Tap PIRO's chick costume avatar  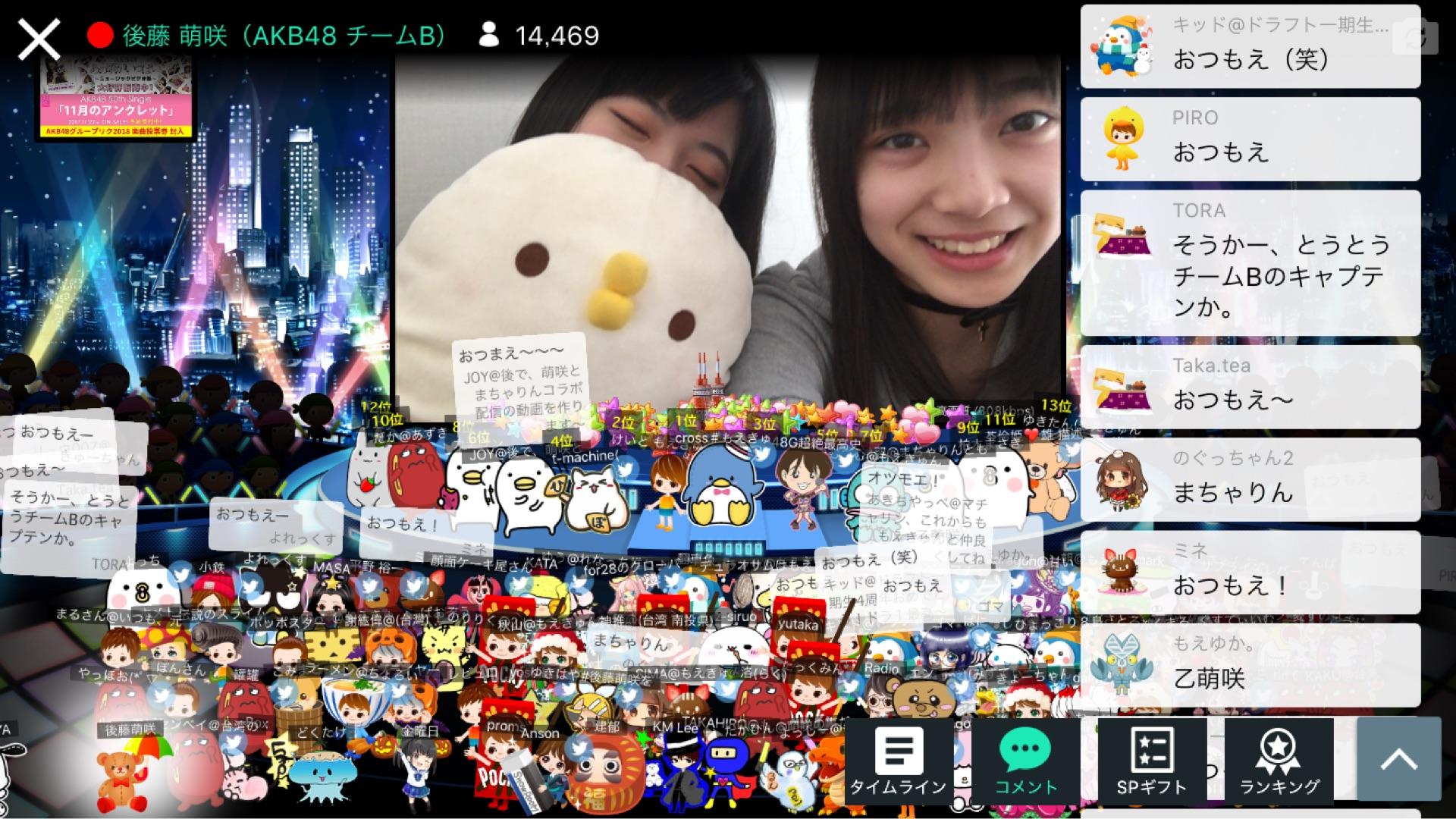pos(1122,139)
